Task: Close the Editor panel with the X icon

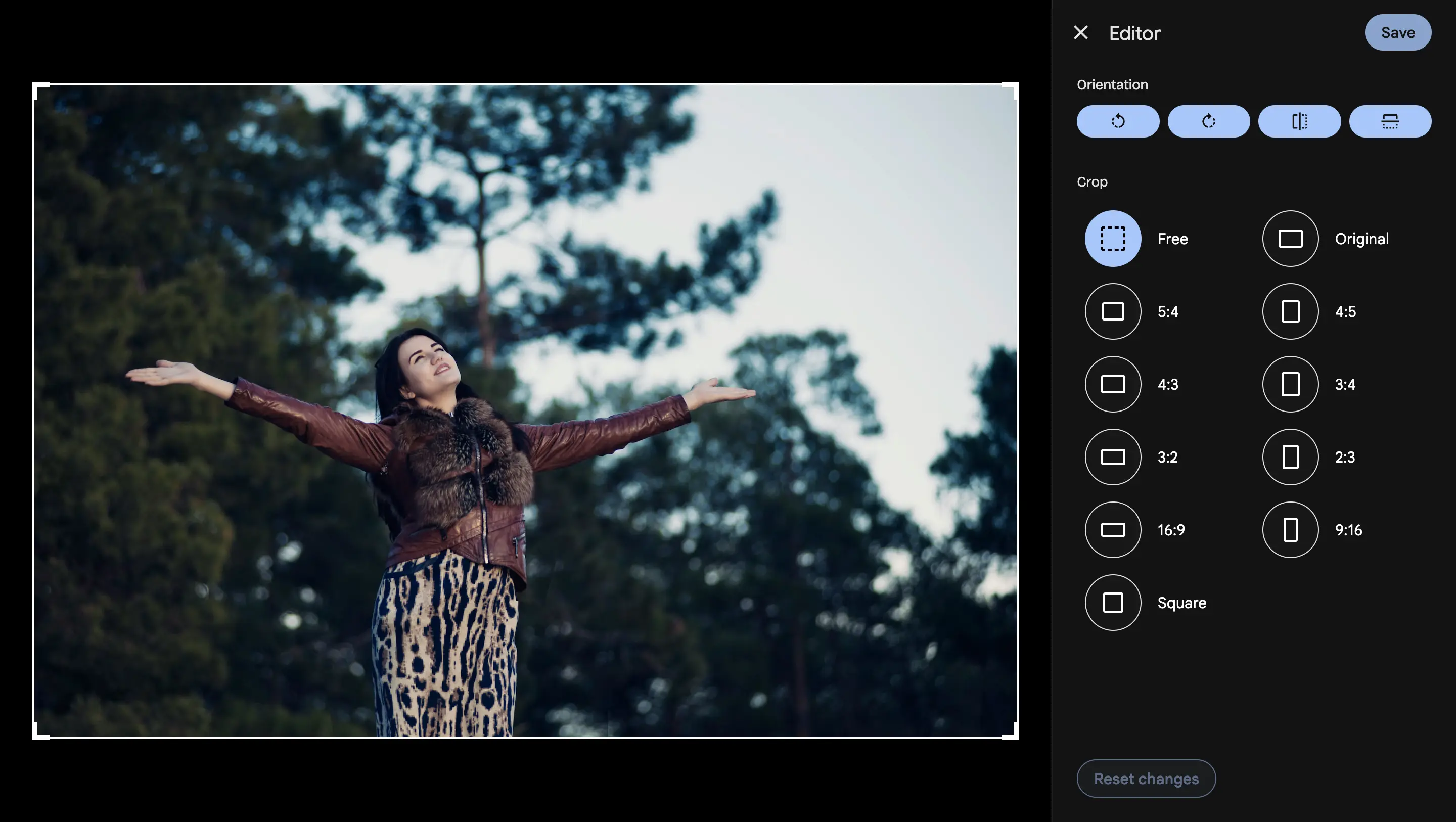Action: [x=1080, y=33]
